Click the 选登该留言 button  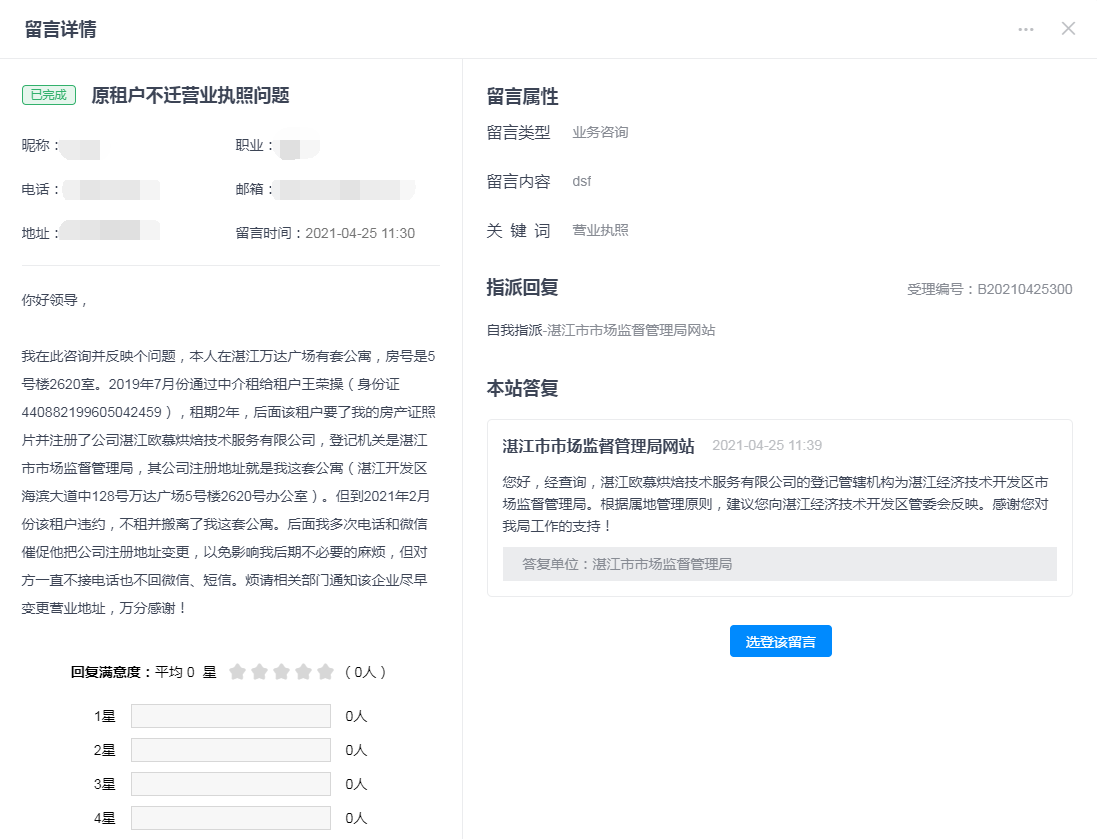780,642
